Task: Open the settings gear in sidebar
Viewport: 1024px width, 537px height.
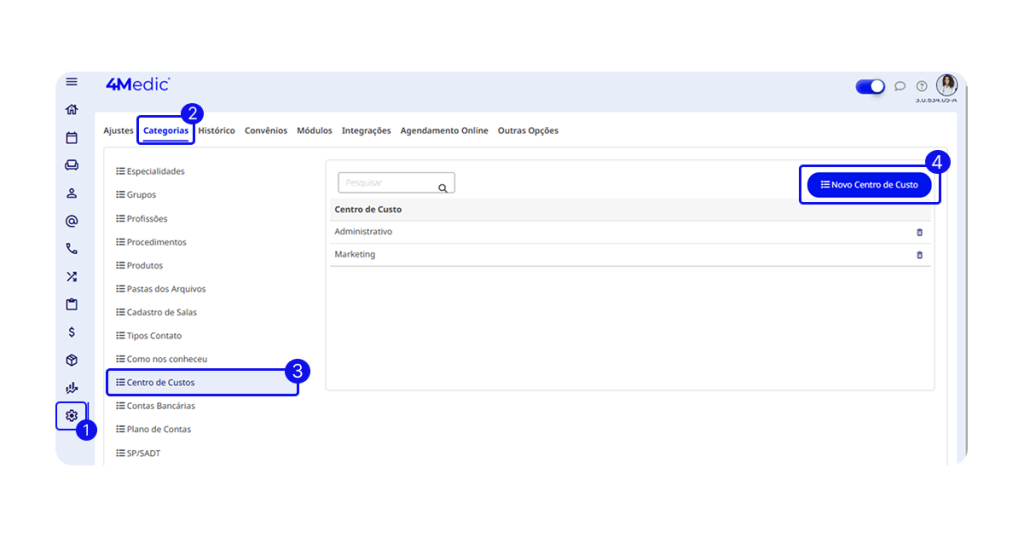Action: pos(71,415)
